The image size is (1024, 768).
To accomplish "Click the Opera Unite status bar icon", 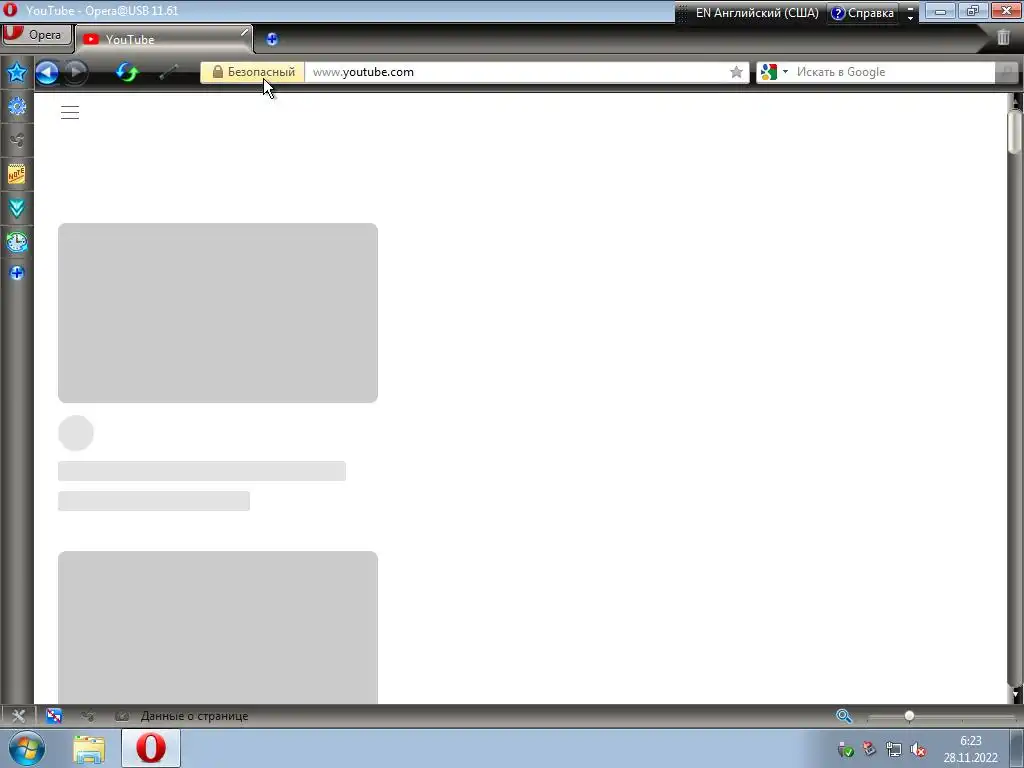I will (88, 716).
